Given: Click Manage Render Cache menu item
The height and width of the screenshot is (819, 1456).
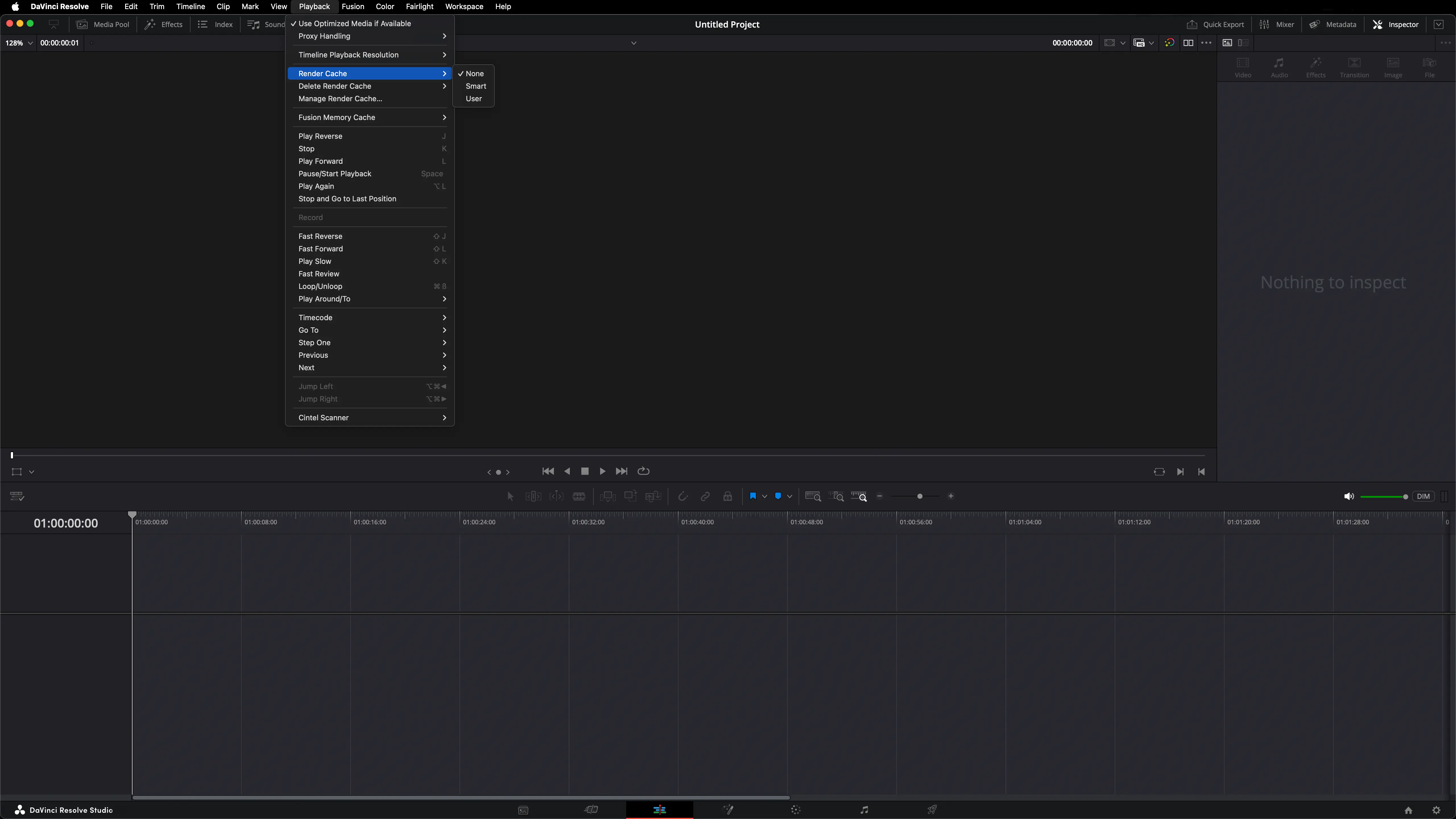Looking at the screenshot, I should tap(340, 98).
